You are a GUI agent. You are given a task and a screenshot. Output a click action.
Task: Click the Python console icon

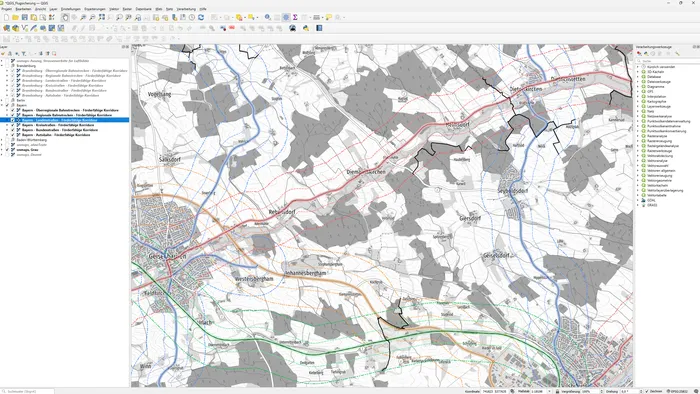(306, 28)
